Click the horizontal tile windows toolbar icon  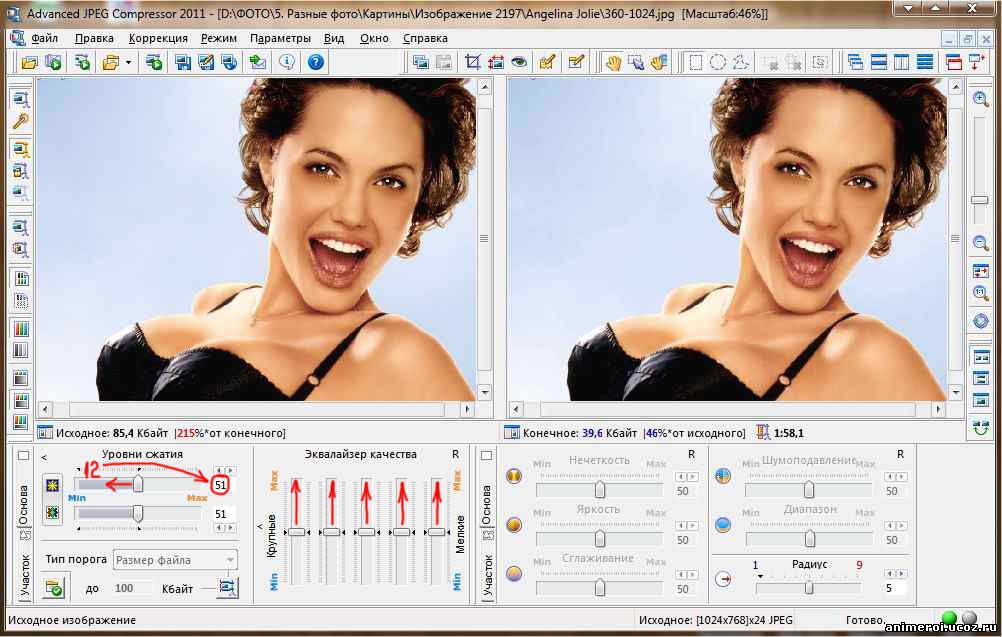(879, 62)
